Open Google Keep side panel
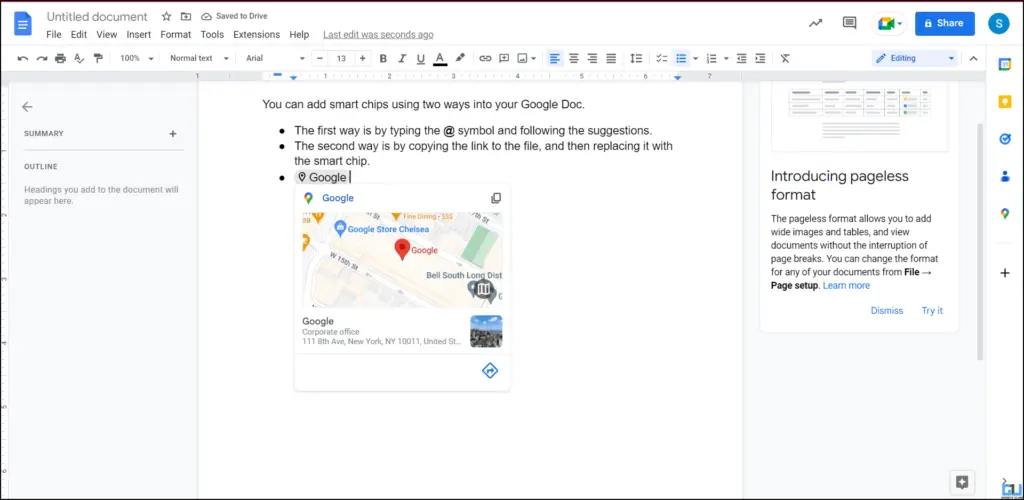1024x500 pixels. tap(1005, 102)
